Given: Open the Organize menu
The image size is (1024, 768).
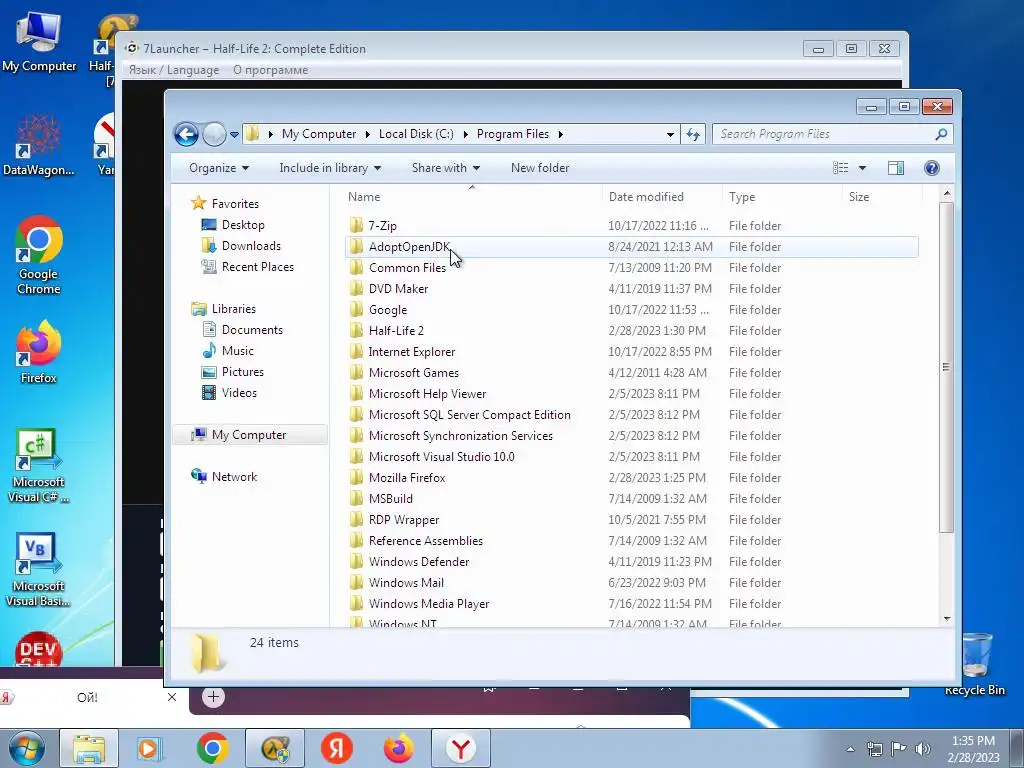Looking at the screenshot, I should tap(219, 168).
